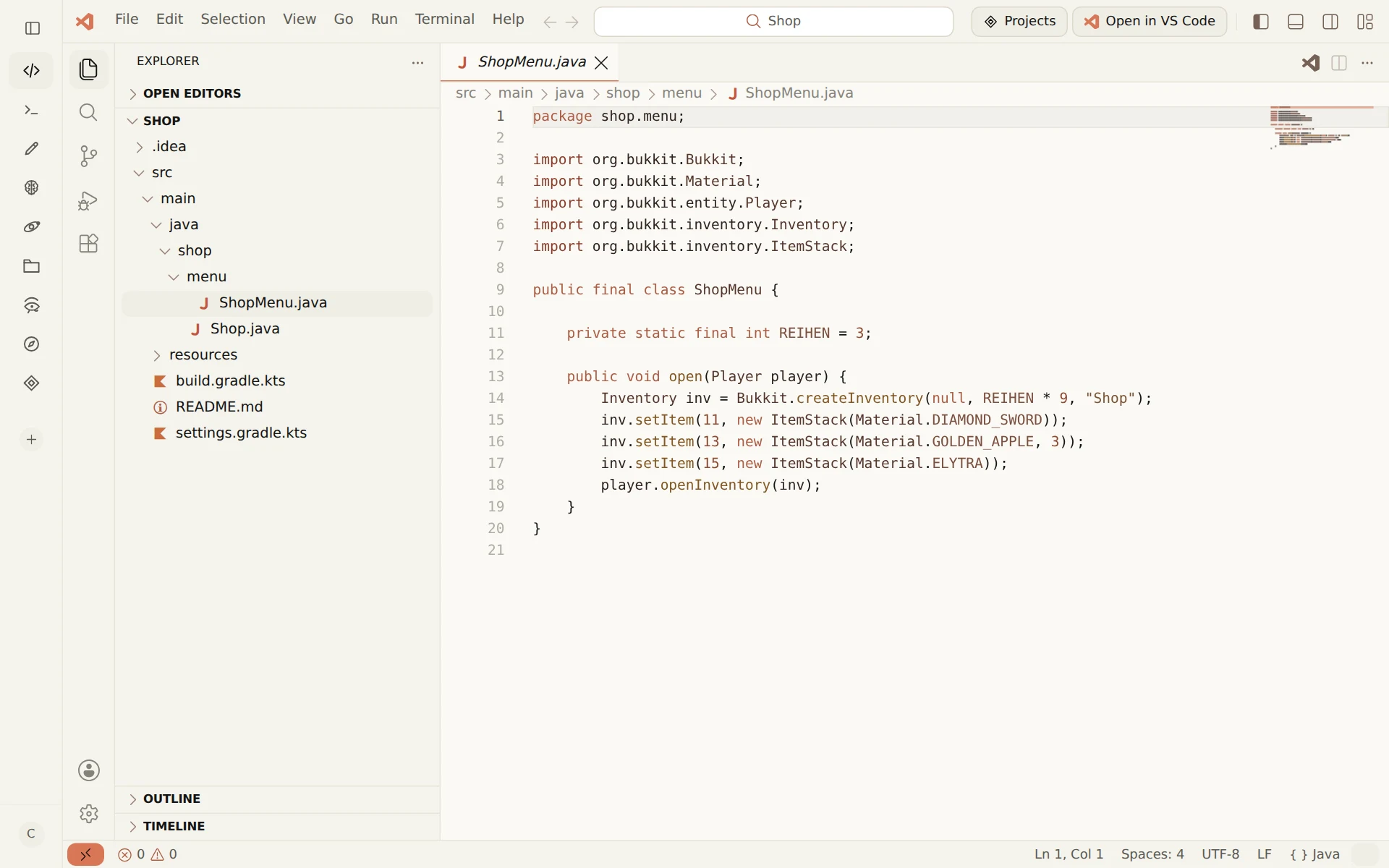Open Explorer Views and More Actions ellipsis
This screenshot has height=868, width=1389.
(417, 63)
